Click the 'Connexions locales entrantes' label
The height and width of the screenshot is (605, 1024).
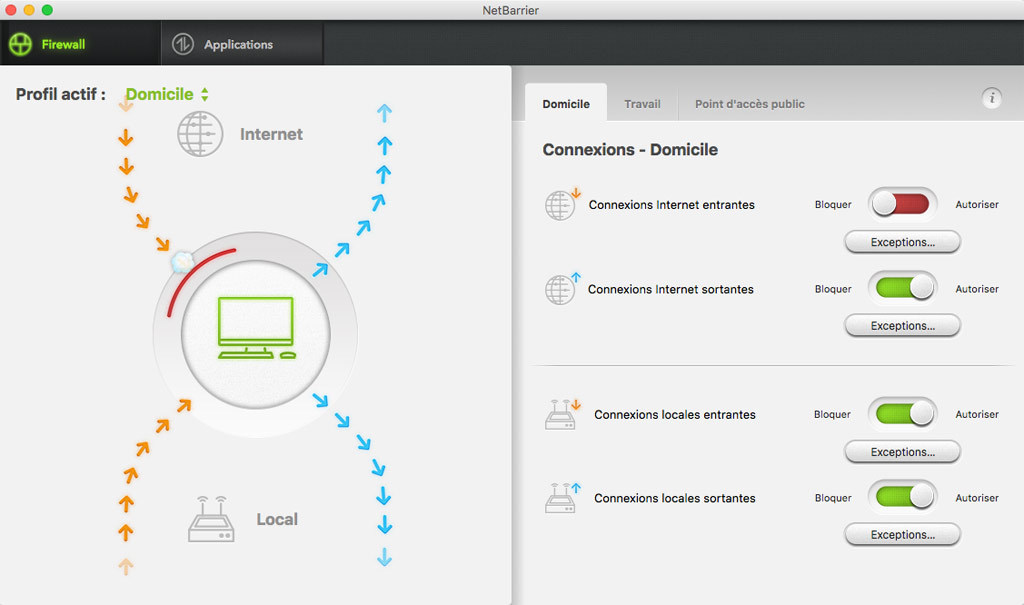[675, 414]
